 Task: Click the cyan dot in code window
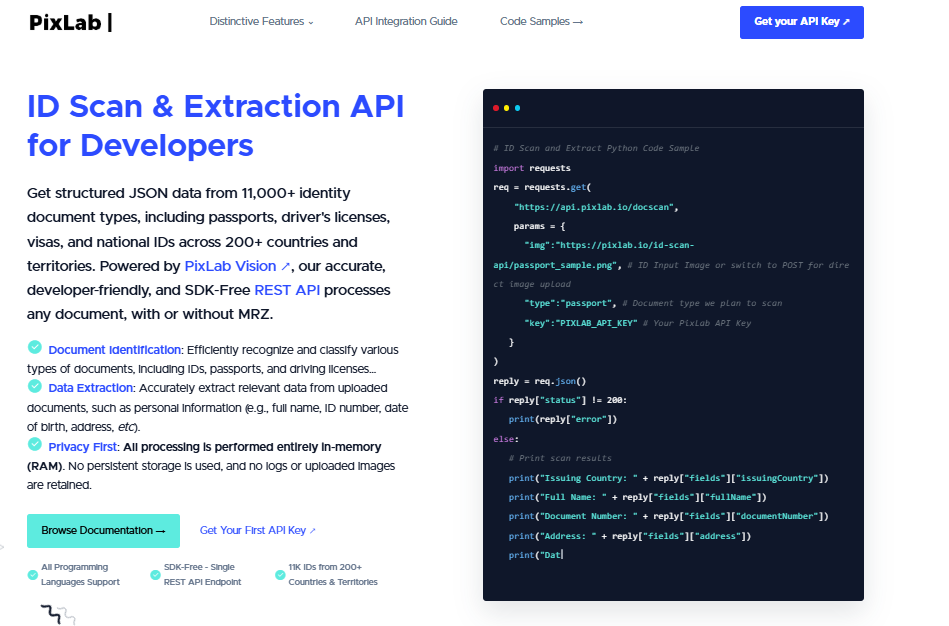517,108
